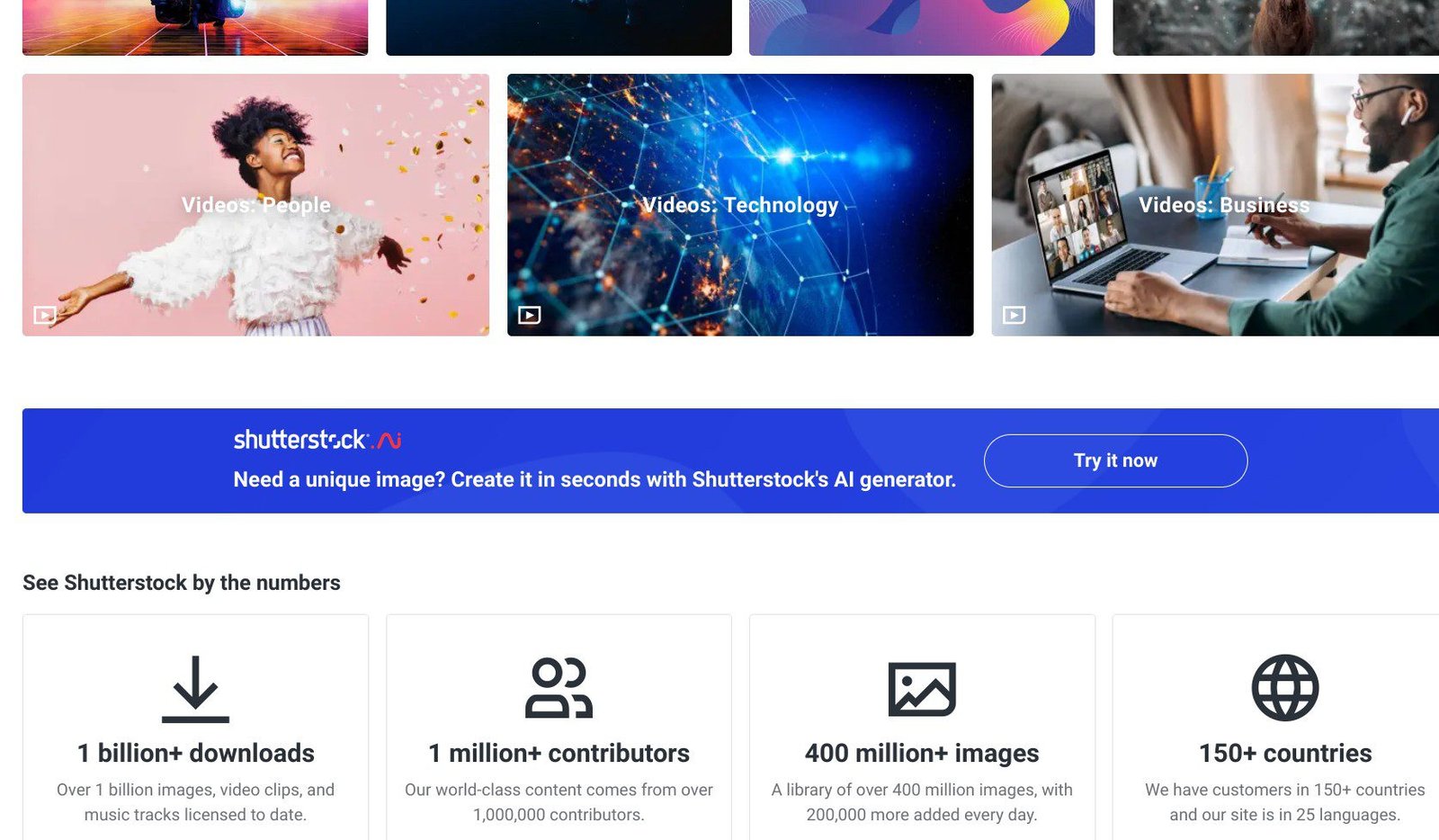
Task: Click 'Our world-class content comes from' description
Action: point(559,802)
